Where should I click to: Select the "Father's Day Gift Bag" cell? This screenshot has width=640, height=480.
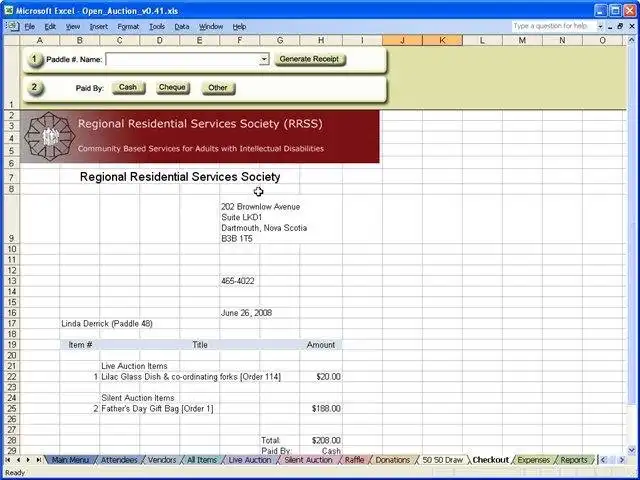[x=157, y=409]
